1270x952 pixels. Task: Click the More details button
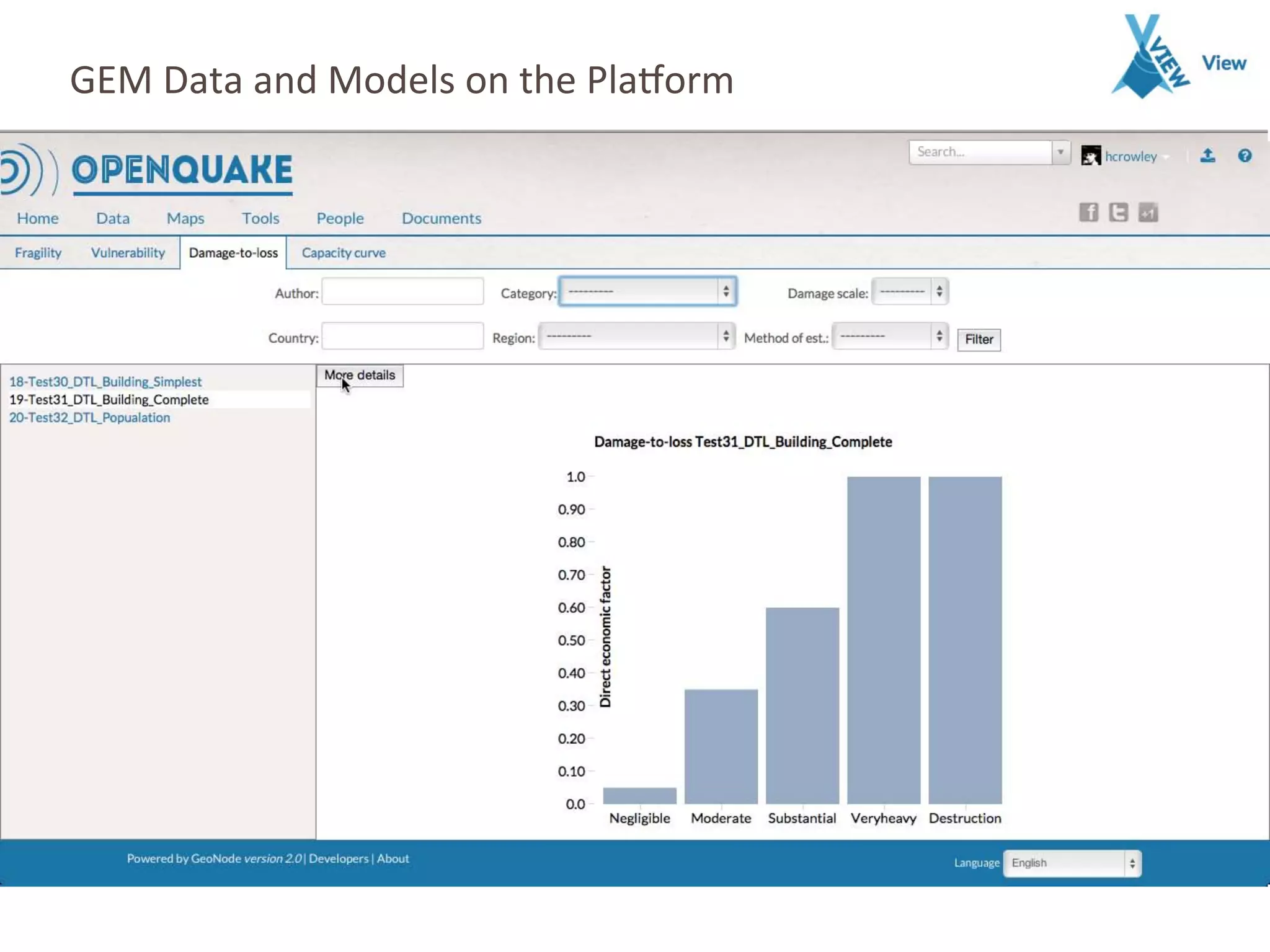360,375
